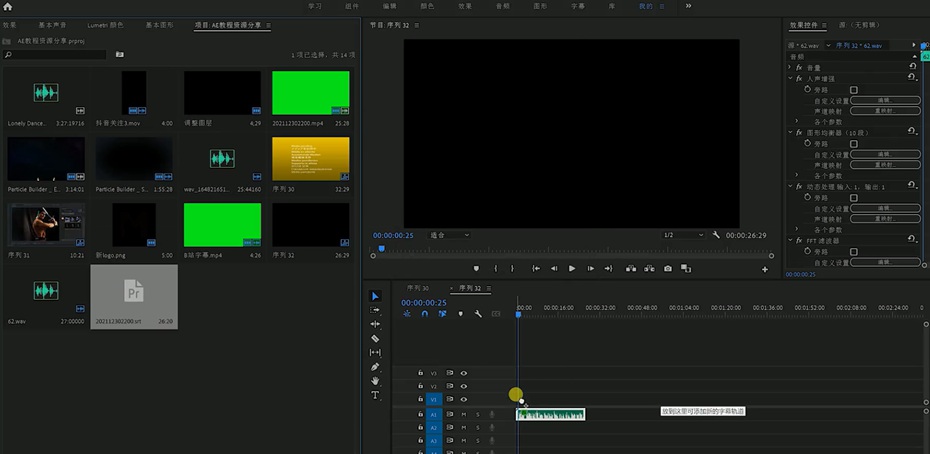This screenshot has width=930, height=454.
Task: Collapse the 人声增强 effect
Action: [x=790, y=78]
